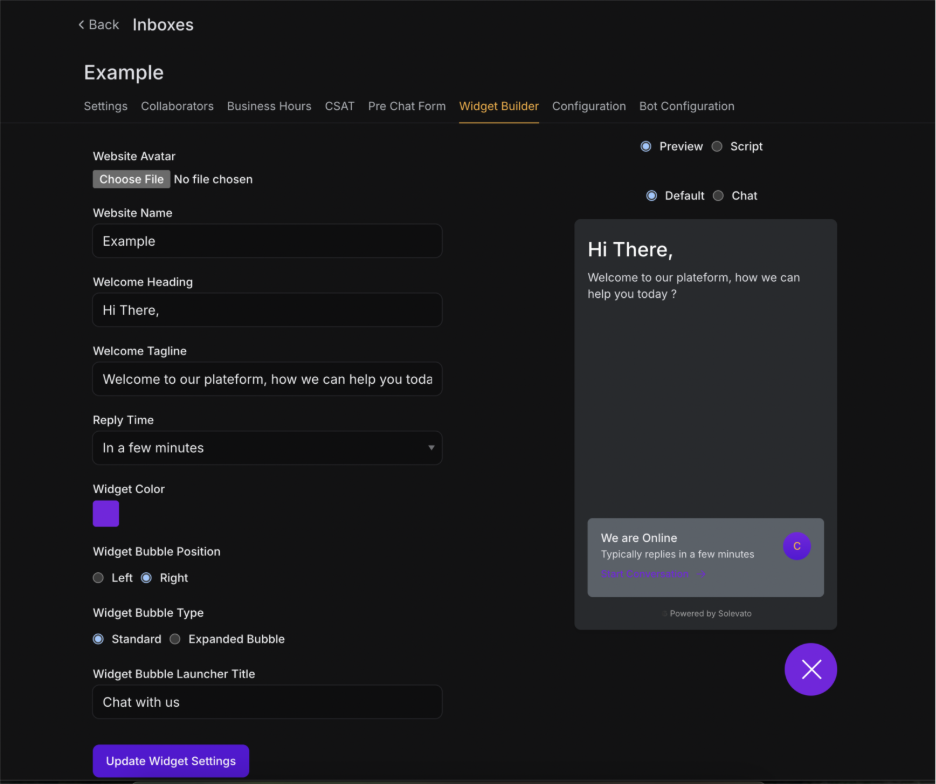Click Powered by Solevato link
This screenshot has width=936, height=784.
(x=710, y=613)
